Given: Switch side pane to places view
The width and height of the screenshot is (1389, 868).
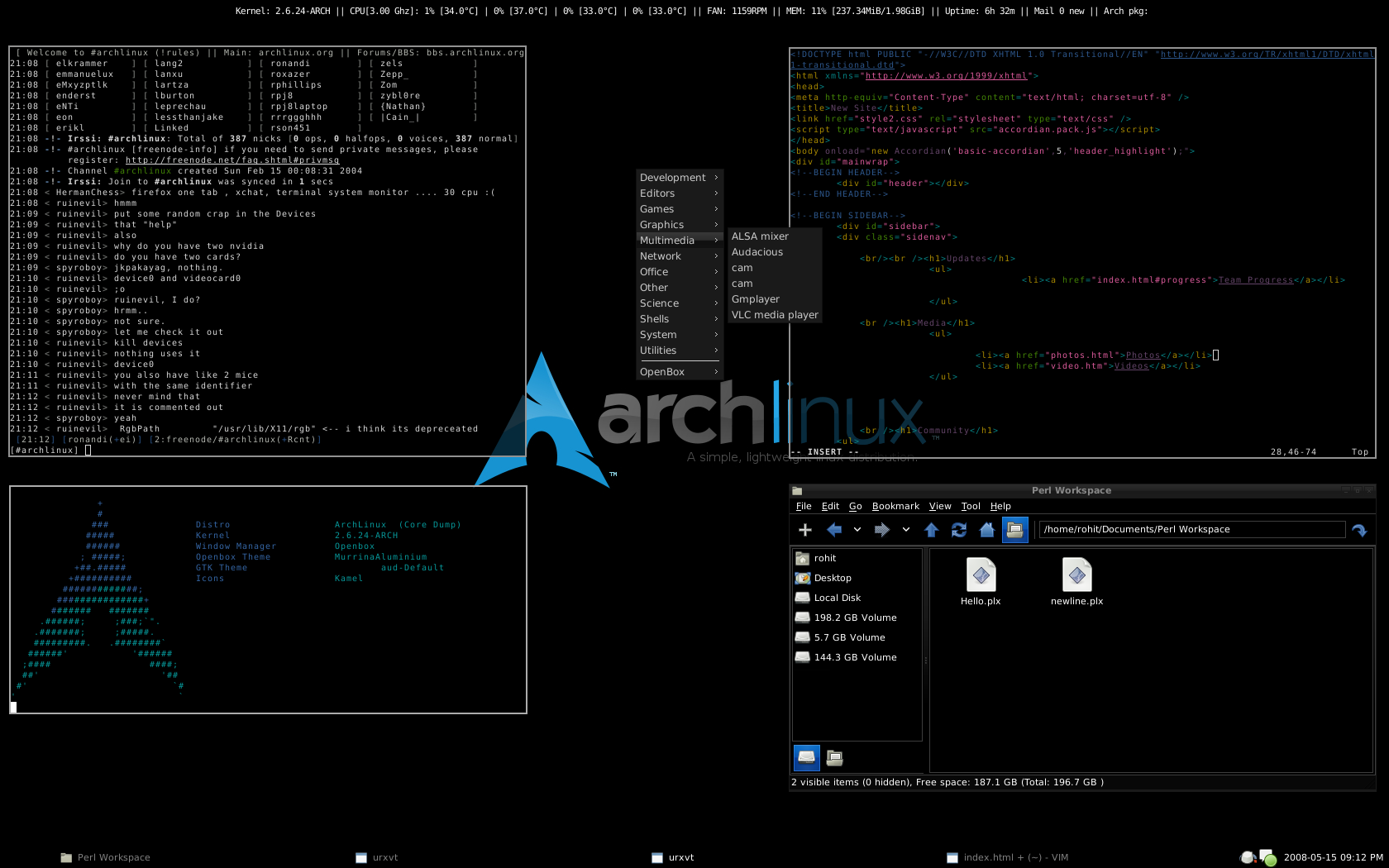Looking at the screenshot, I should tap(807, 757).
